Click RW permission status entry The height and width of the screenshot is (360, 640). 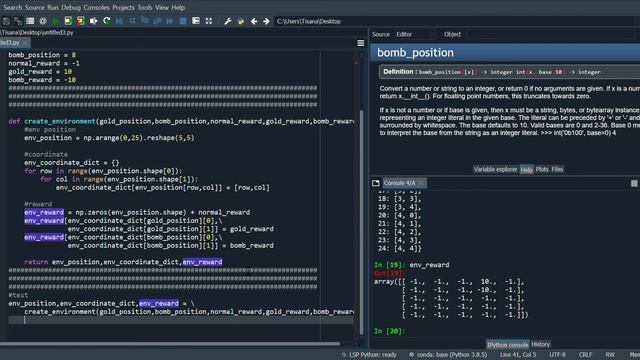pos(610,355)
